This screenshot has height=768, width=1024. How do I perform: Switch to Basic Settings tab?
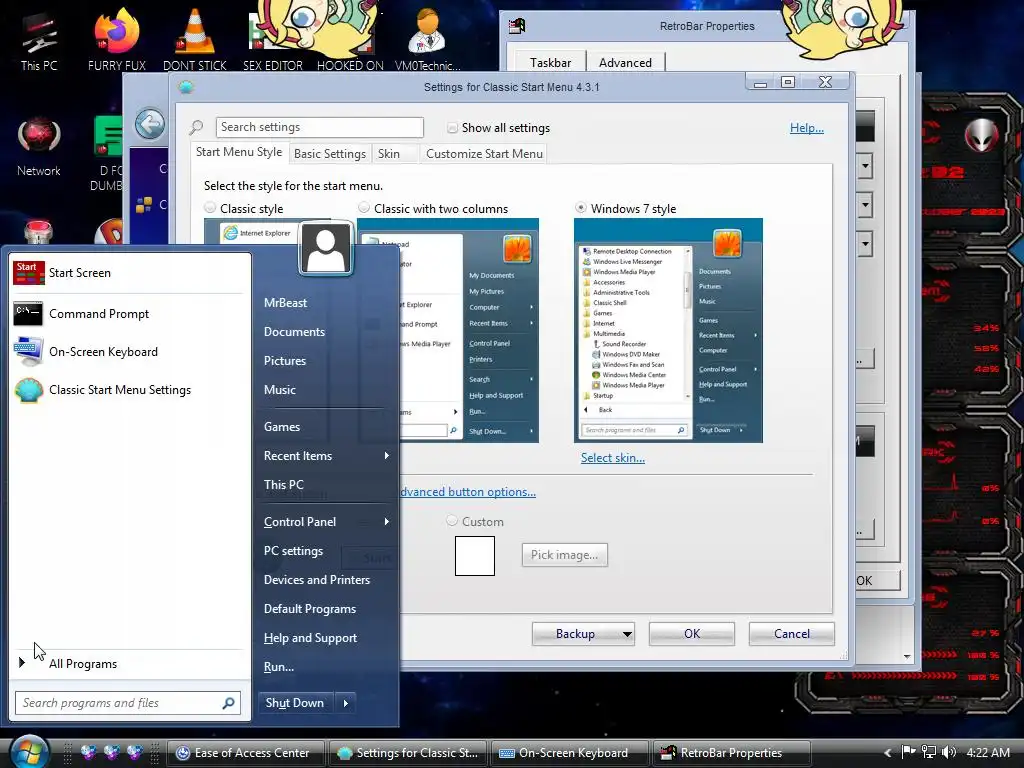[x=330, y=153]
